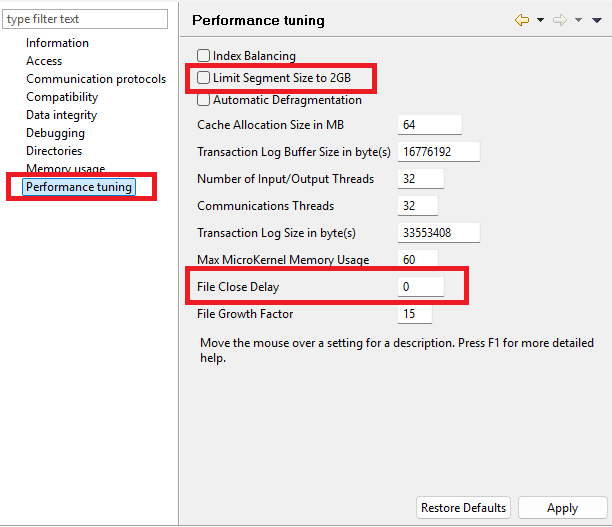Screen dimensions: 612x527
Task: Click the Cache Allocation Size field
Action: [429, 125]
